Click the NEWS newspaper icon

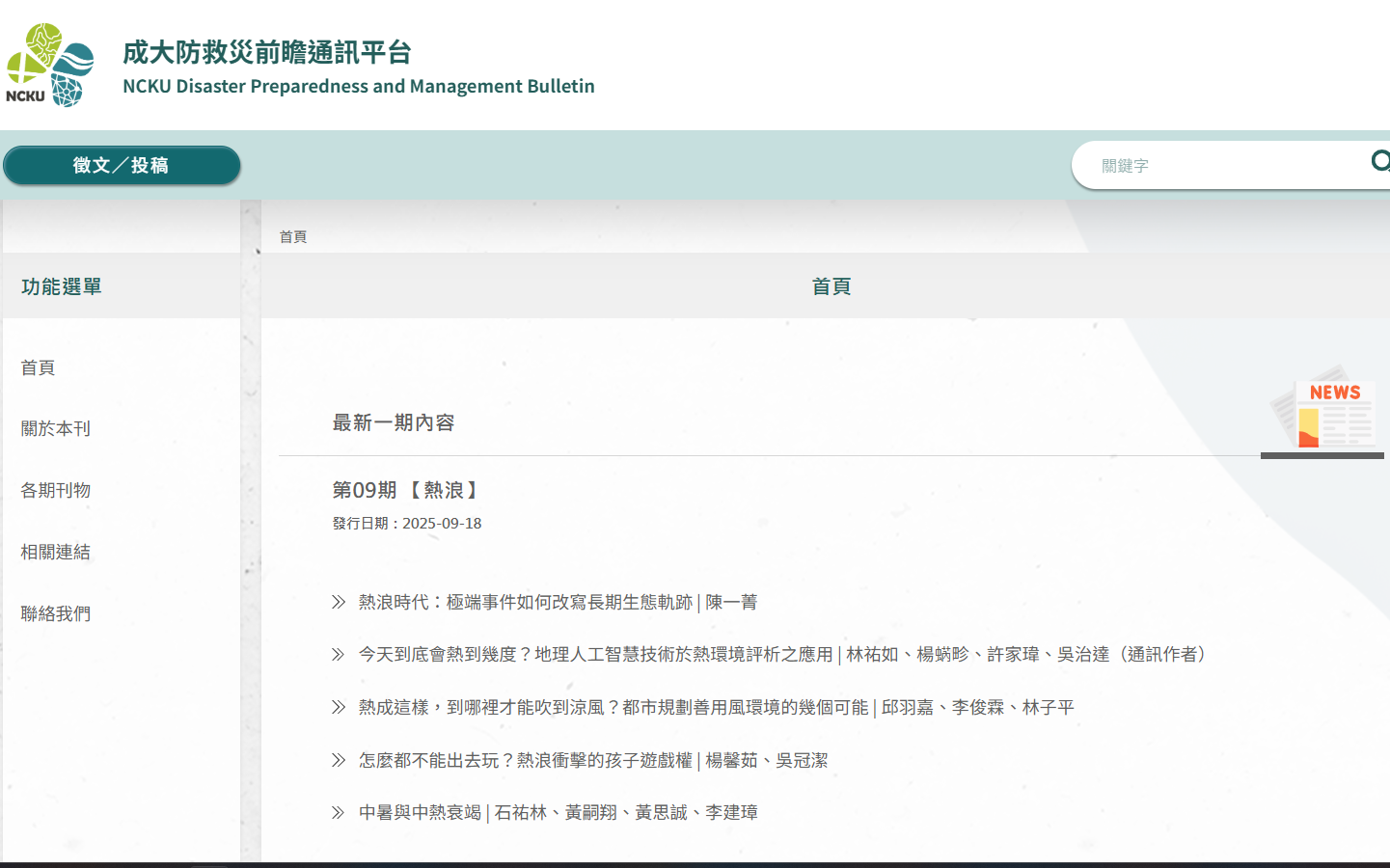click(1322, 407)
